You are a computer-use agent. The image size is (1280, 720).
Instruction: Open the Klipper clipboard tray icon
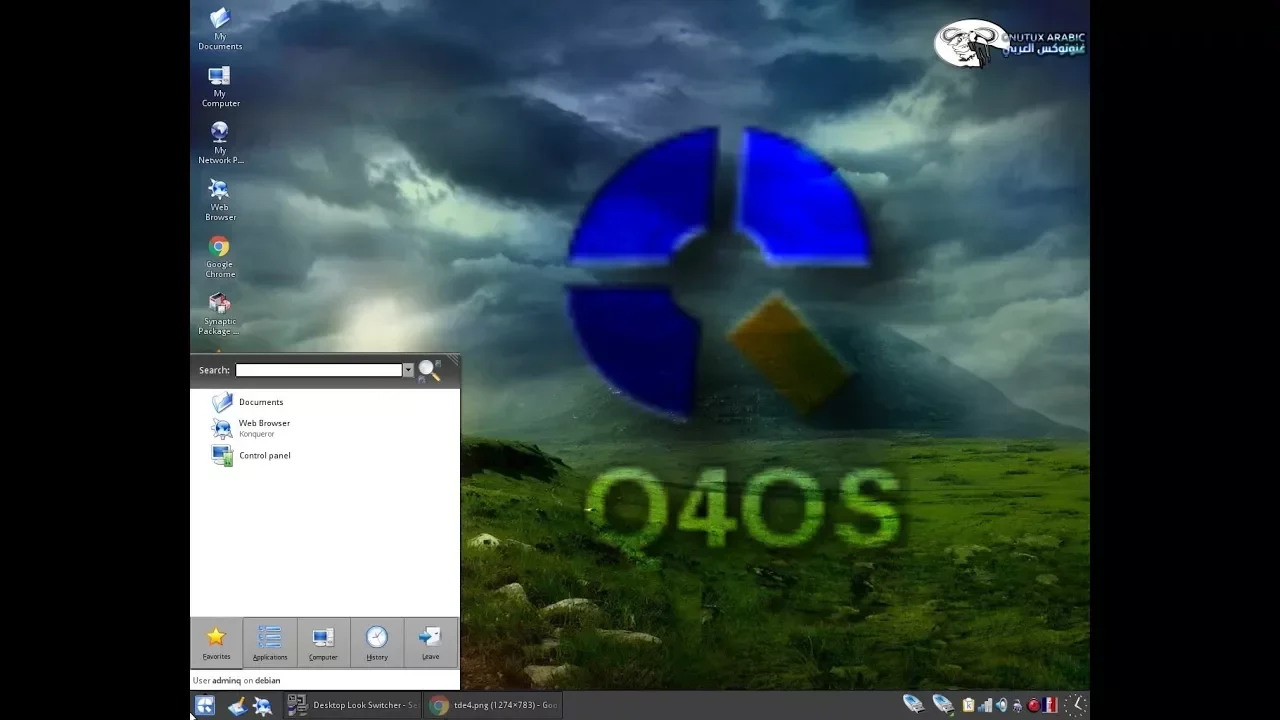(968, 705)
